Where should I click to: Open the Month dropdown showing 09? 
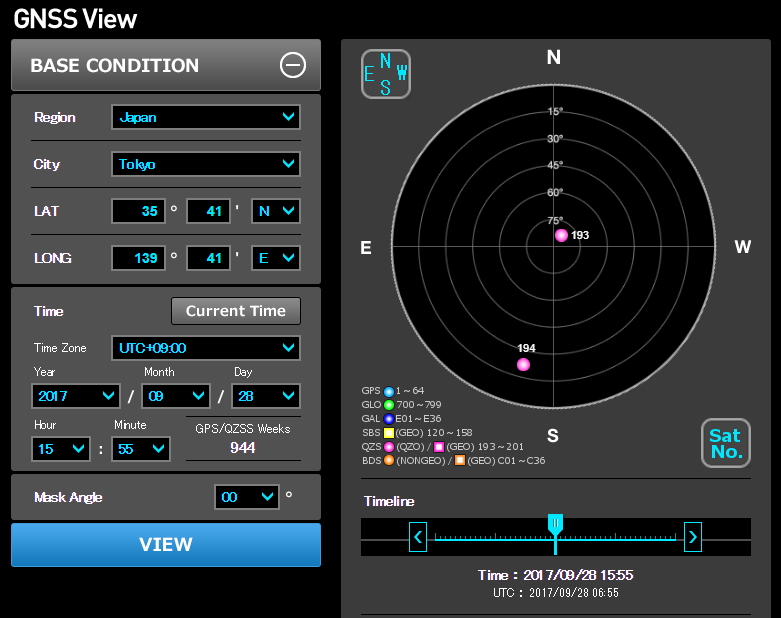[176, 396]
